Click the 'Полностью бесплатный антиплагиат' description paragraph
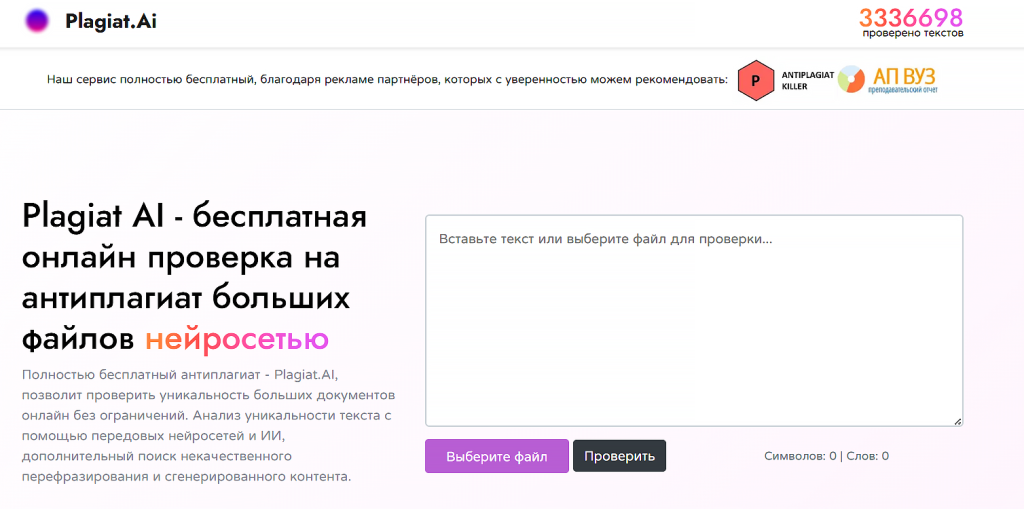 208,425
